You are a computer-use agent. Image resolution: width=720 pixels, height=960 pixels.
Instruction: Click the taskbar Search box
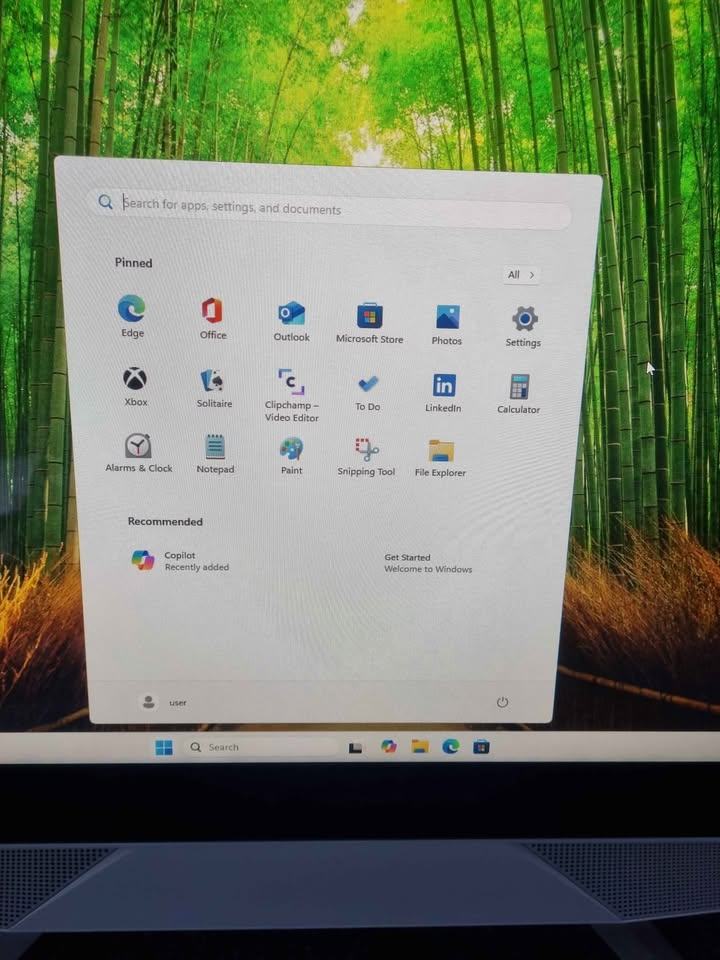pyautogui.click(x=262, y=747)
